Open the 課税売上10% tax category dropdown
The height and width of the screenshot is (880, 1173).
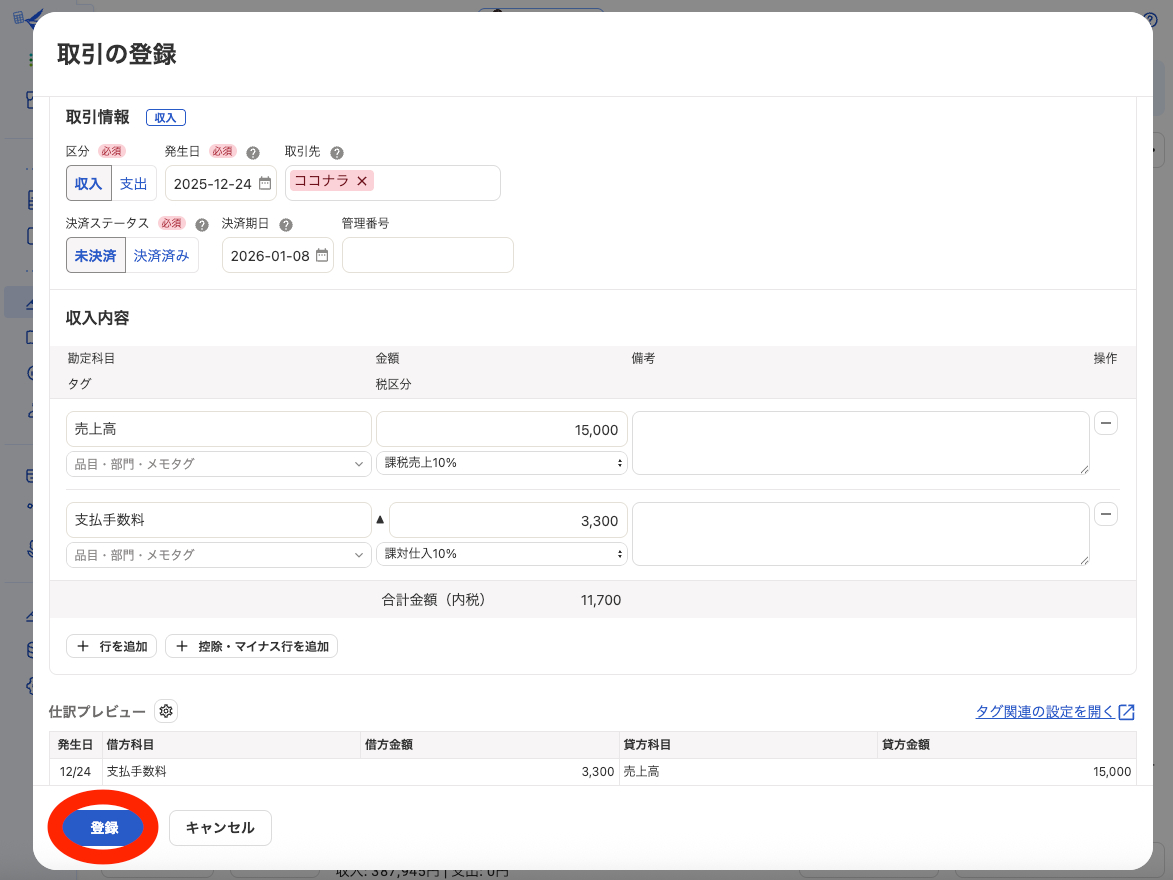tap(502, 462)
